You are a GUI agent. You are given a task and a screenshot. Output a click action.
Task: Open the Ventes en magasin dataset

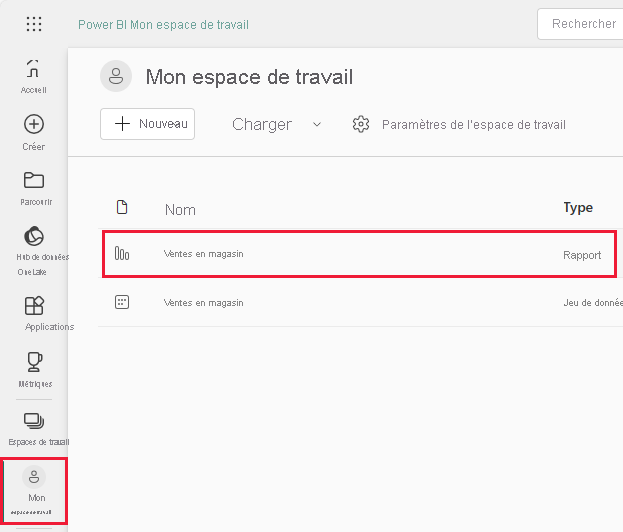tap(203, 303)
